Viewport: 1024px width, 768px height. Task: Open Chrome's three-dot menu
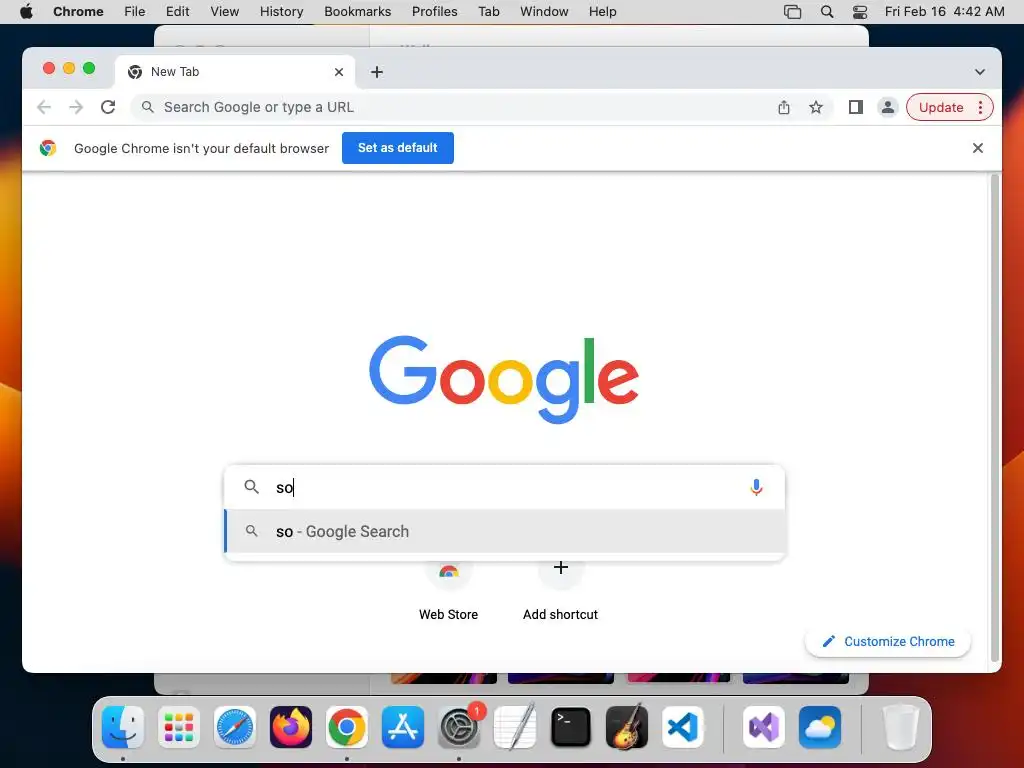[x=980, y=107]
